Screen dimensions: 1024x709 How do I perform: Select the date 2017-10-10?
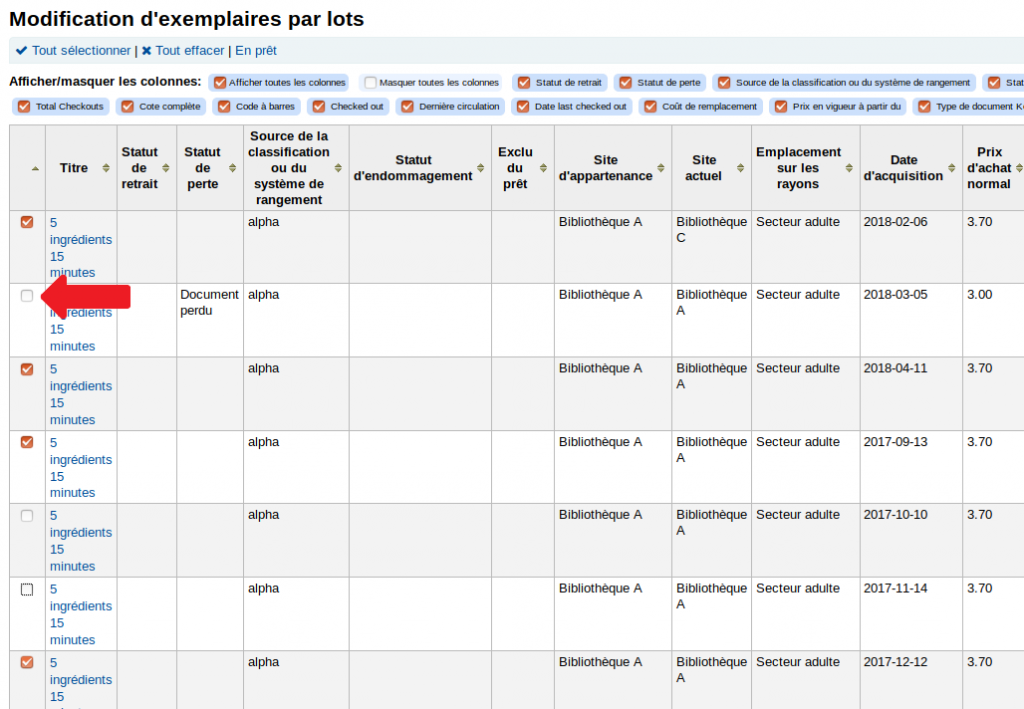click(895, 514)
